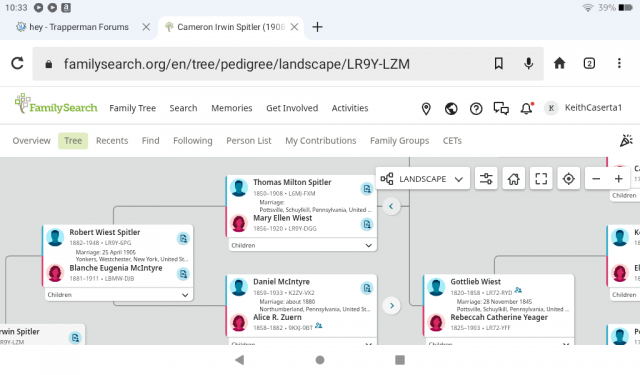Image resolution: width=640 pixels, height=375 pixels.
Task: Tap the microphone voice search icon
Action: coord(528,63)
